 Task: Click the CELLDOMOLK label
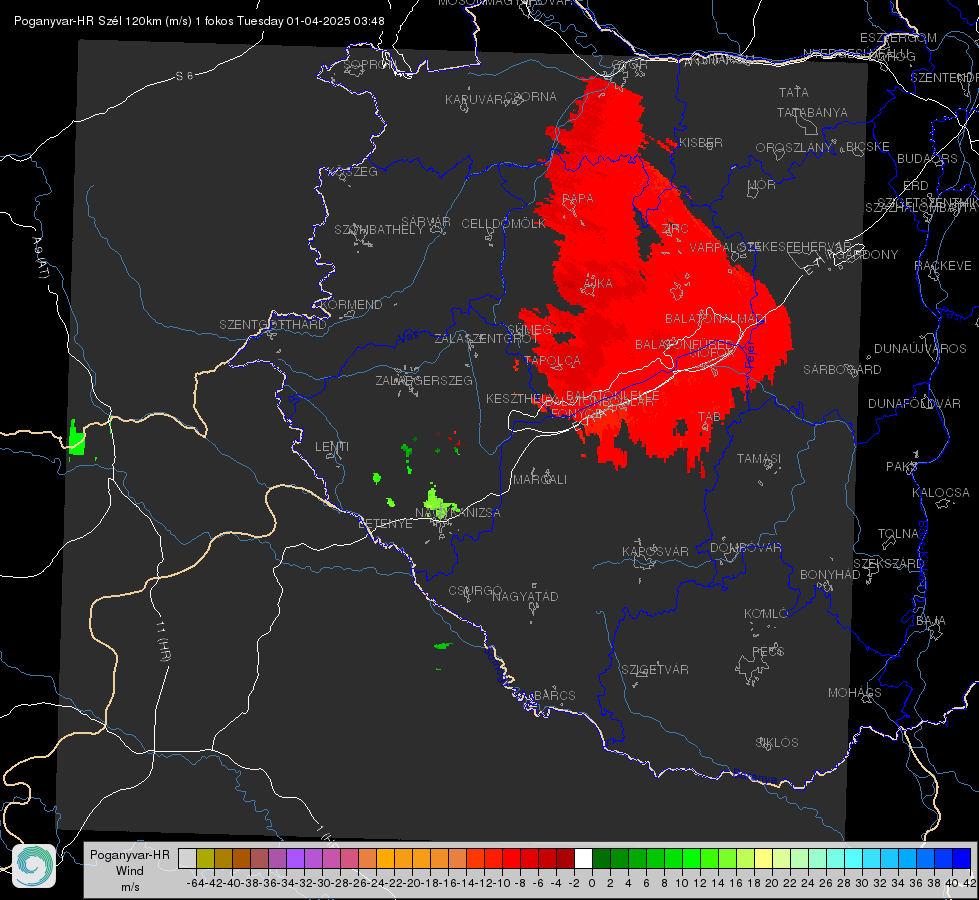(x=503, y=223)
